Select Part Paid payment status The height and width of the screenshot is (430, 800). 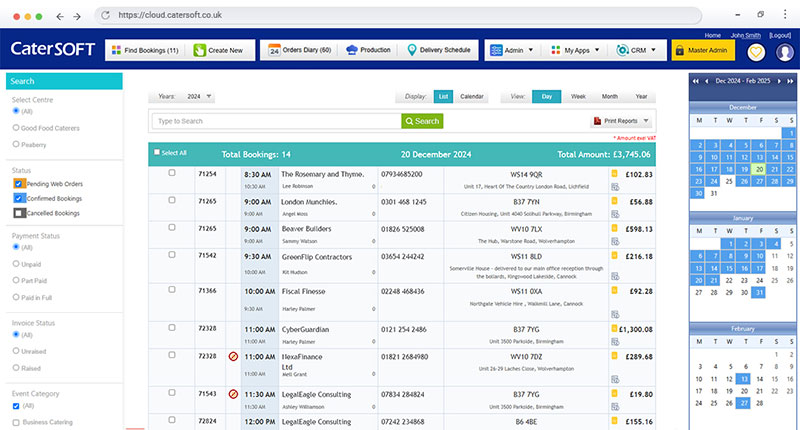tap(16, 280)
